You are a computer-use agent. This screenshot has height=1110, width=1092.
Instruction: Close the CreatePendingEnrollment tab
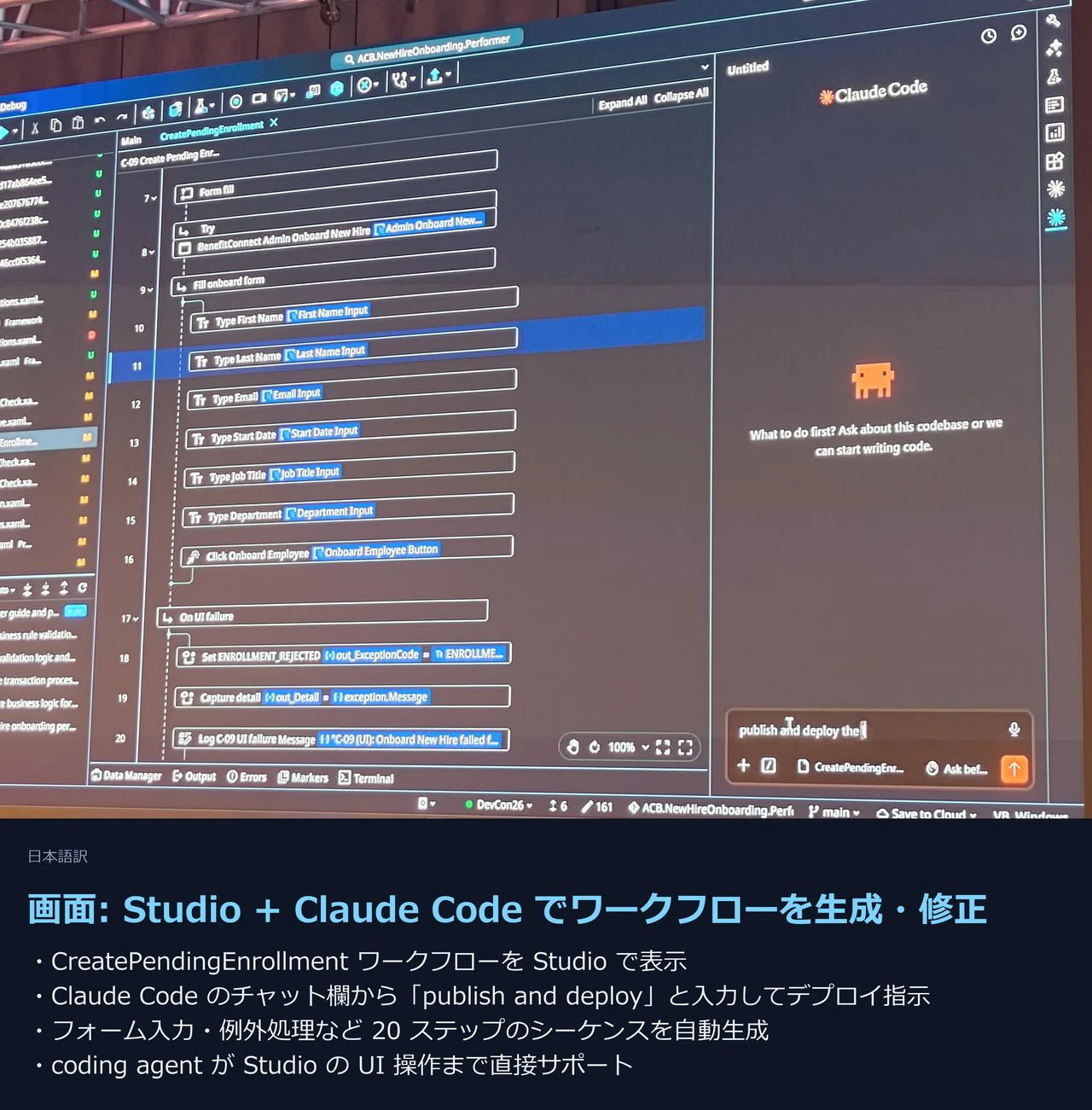tap(274, 123)
